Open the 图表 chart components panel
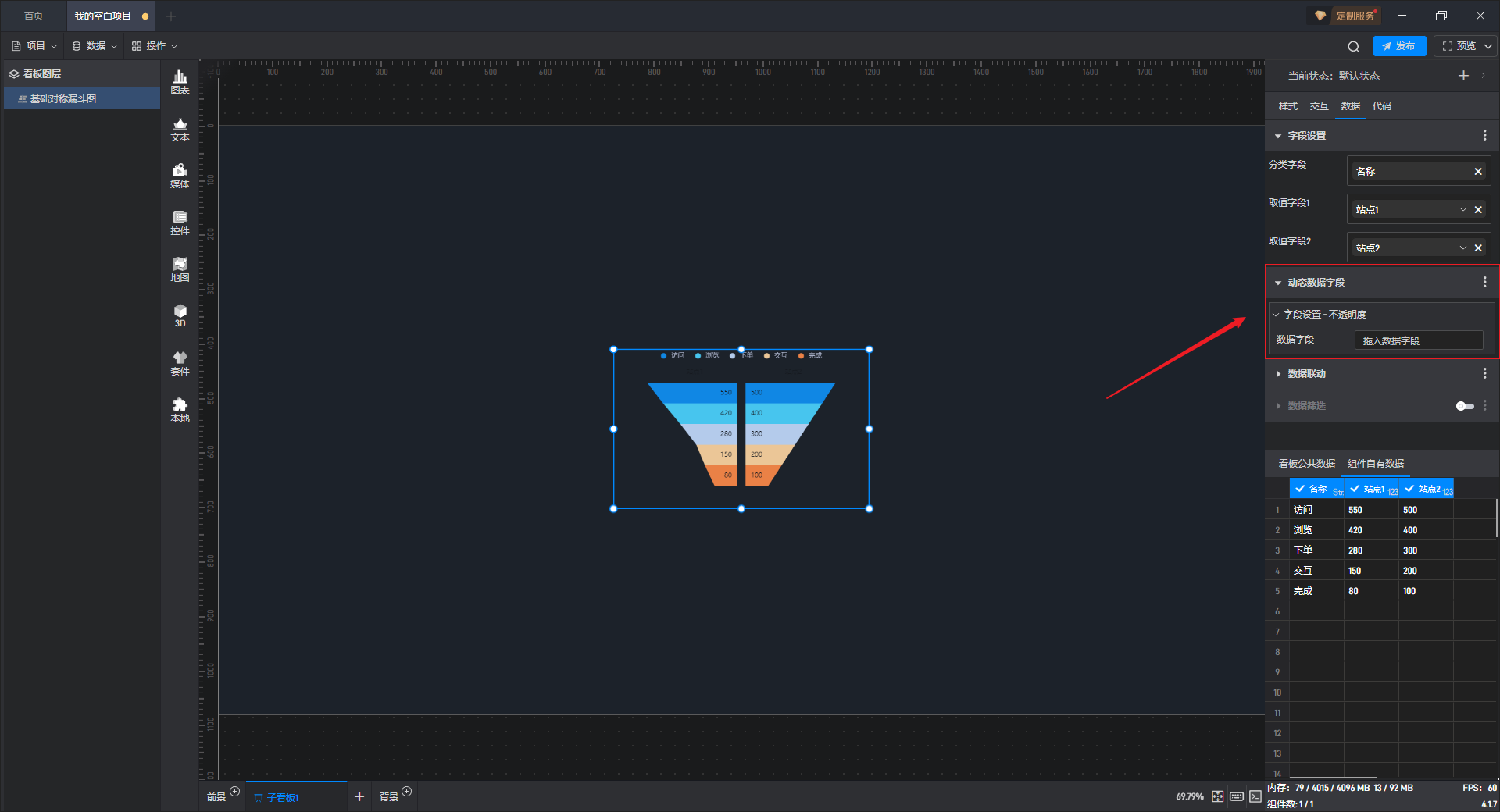 click(x=180, y=81)
